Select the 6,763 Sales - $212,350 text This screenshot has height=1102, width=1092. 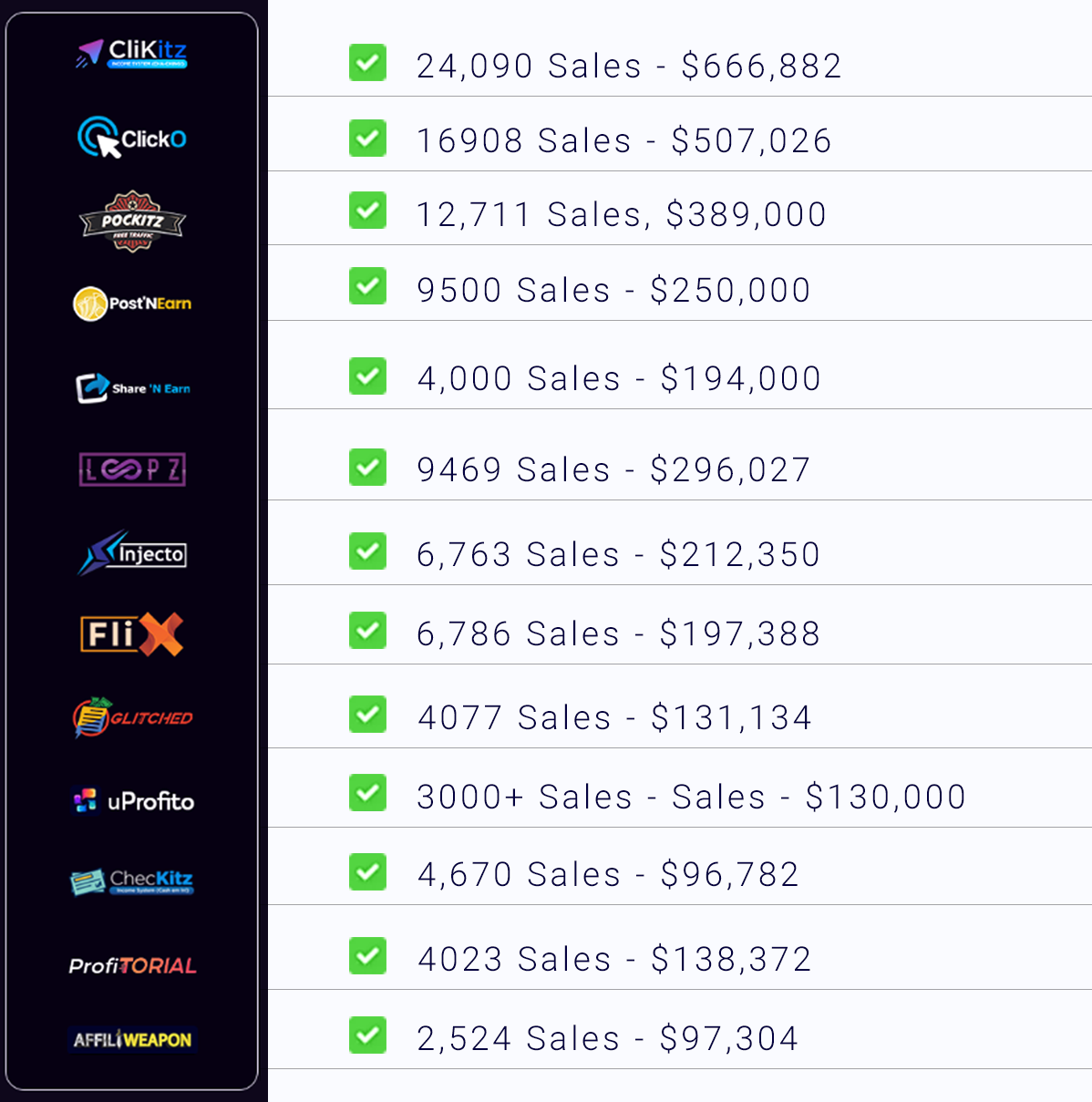coord(618,554)
